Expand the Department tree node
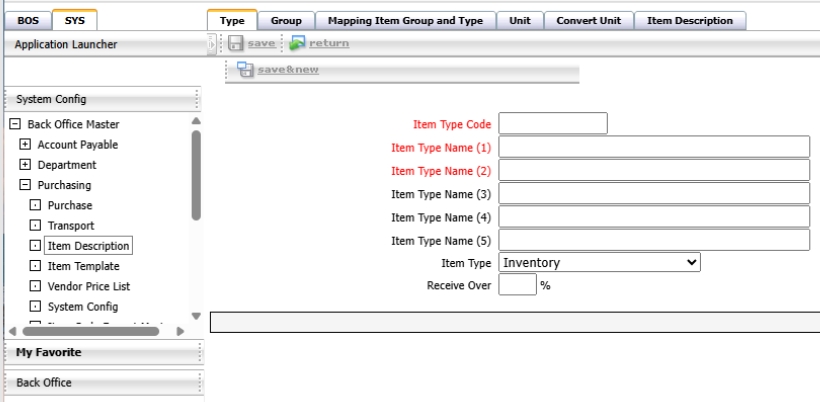Image resolution: width=820 pixels, height=402 pixels. [25, 165]
